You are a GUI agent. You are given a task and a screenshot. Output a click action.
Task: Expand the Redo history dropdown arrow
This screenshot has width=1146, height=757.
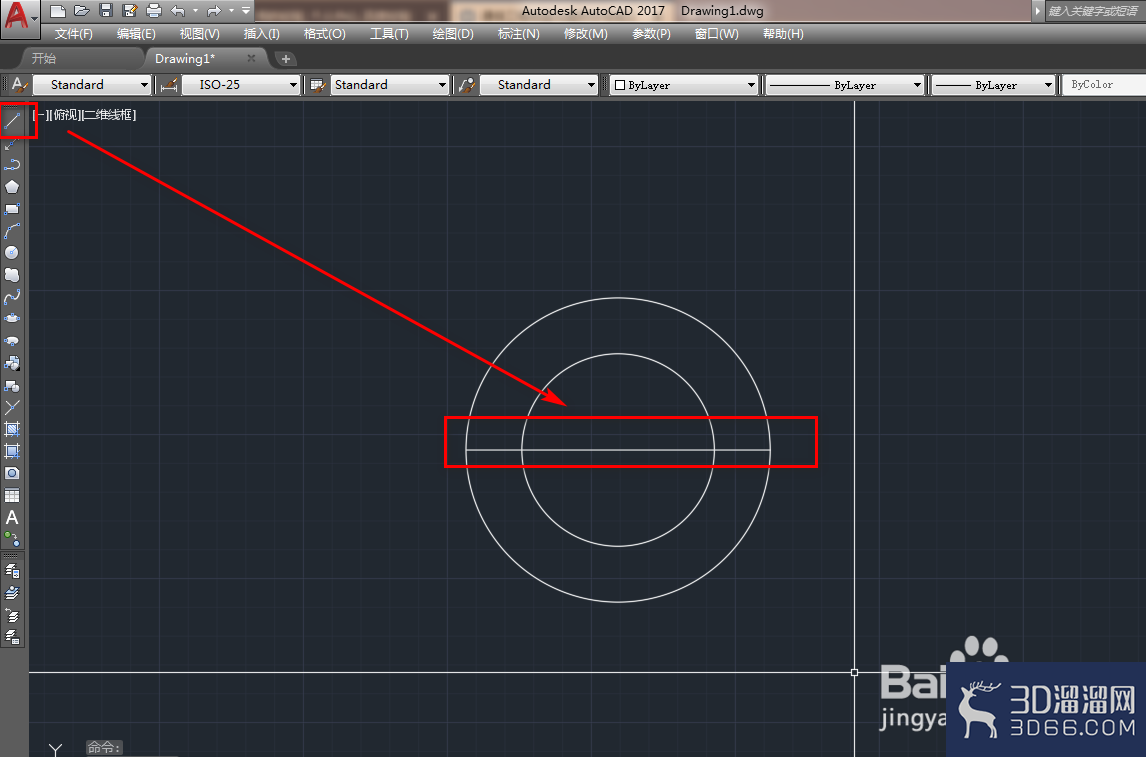231,11
